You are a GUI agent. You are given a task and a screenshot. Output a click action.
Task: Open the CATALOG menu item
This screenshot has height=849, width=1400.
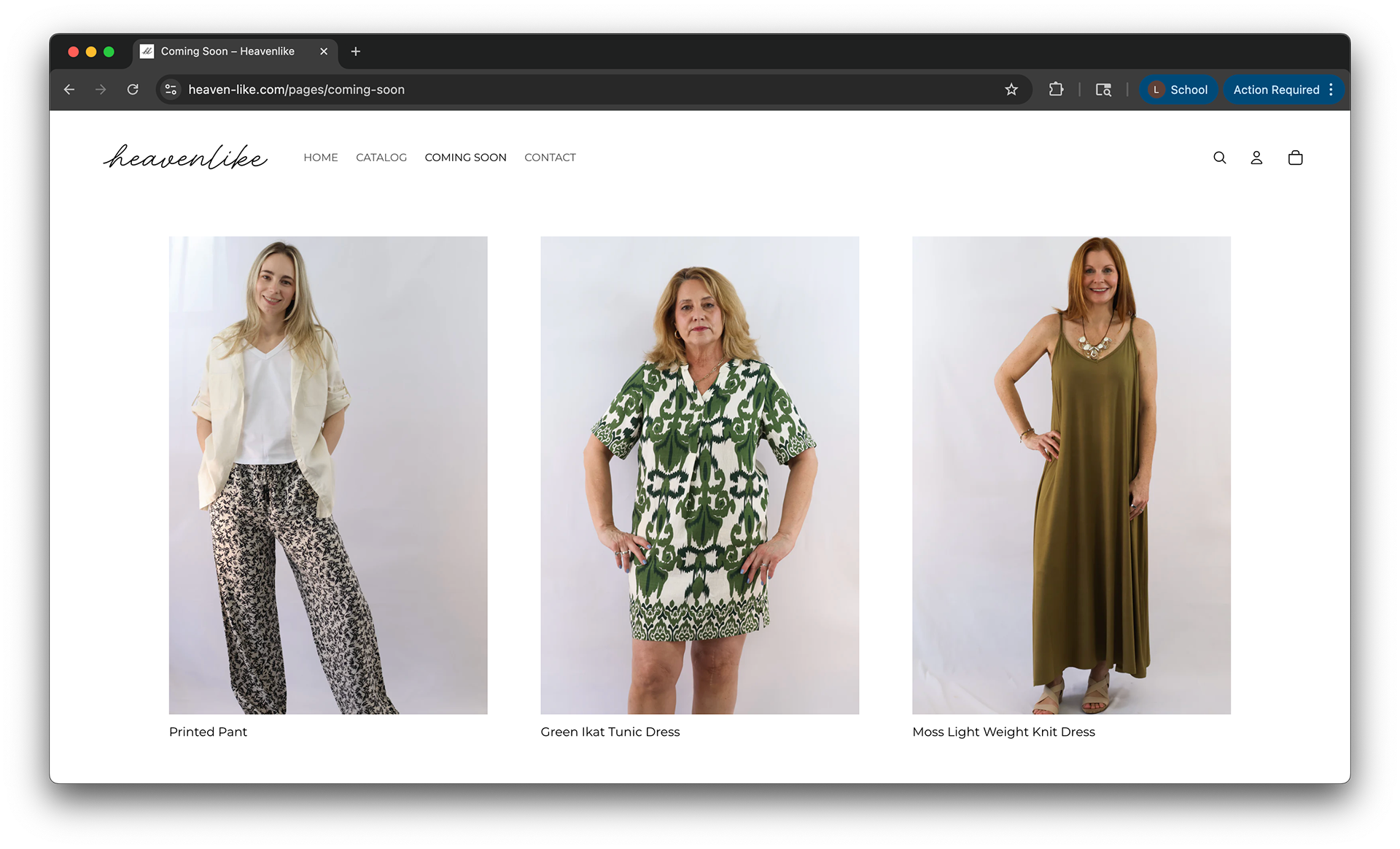pyautogui.click(x=381, y=158)
